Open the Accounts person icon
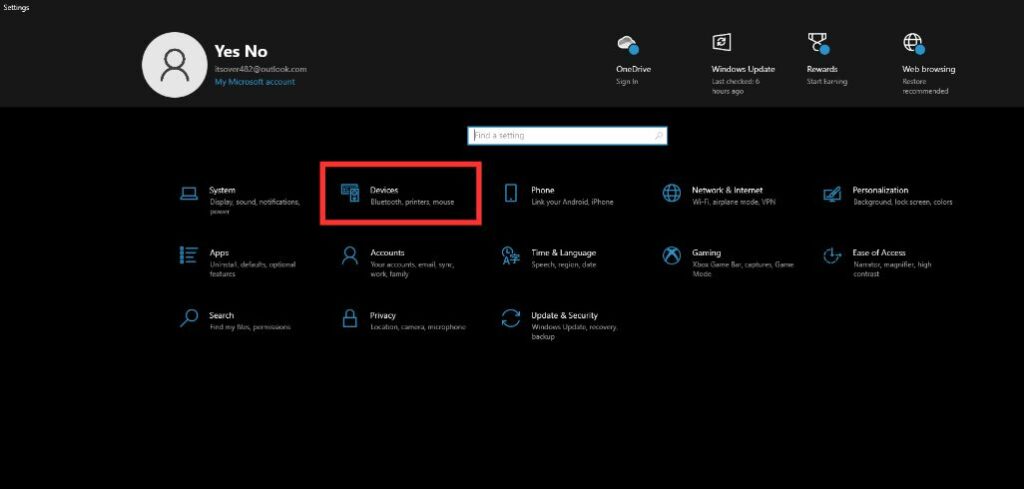The width and height of the screenshot is (1024, 489). point(350,256)
